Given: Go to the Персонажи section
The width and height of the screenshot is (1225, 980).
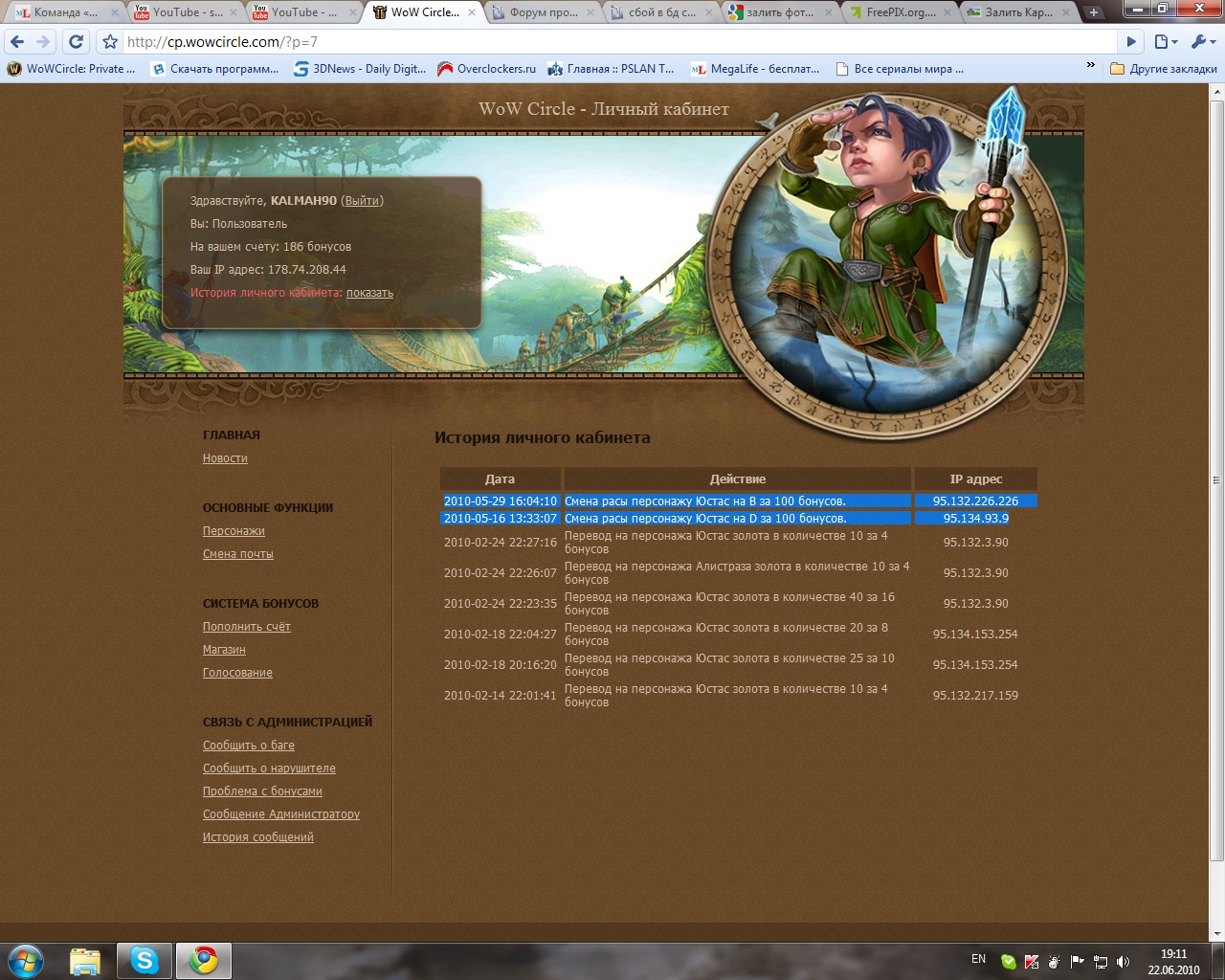Looking at the screenshot, I should pyautogui.click(x=234, y=531).
